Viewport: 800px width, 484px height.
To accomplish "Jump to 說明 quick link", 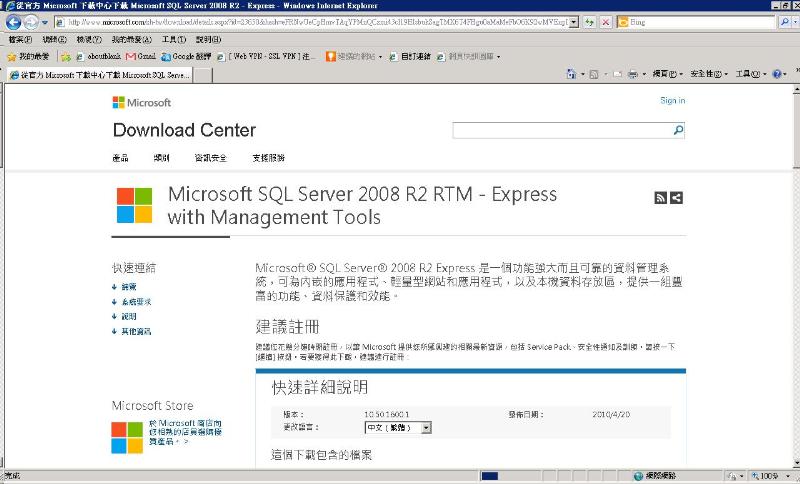I will tap(129, 317).
